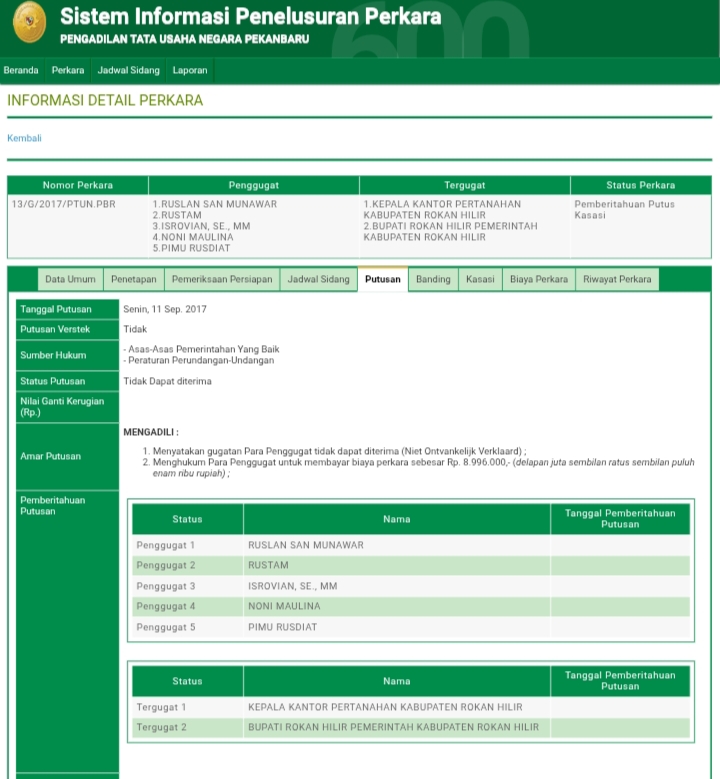Image resolution: width=720 pixels, height=779 pixels.
Task: Click the Kembali link
Action: coord(24,138)
